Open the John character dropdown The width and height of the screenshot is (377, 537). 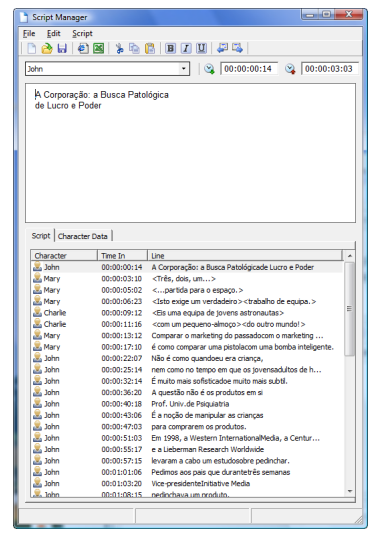point(184,69)
